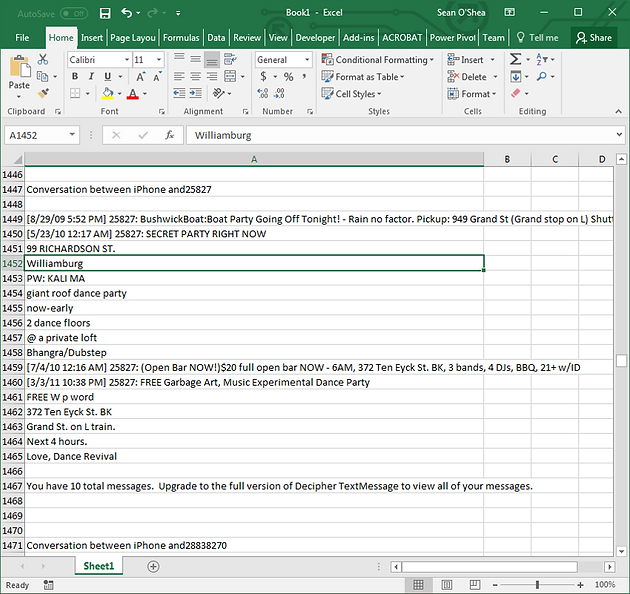The width and height of the screenshot is (630, 594).
Task: Click the Format Painter brush icon
Action: (43, 93)
